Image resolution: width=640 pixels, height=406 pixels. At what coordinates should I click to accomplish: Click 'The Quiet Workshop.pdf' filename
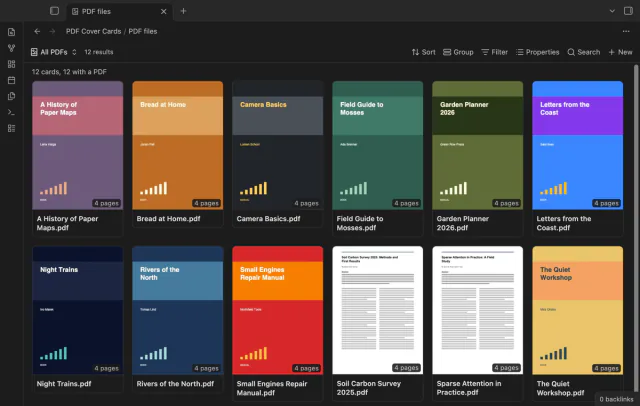coord(560,388)
